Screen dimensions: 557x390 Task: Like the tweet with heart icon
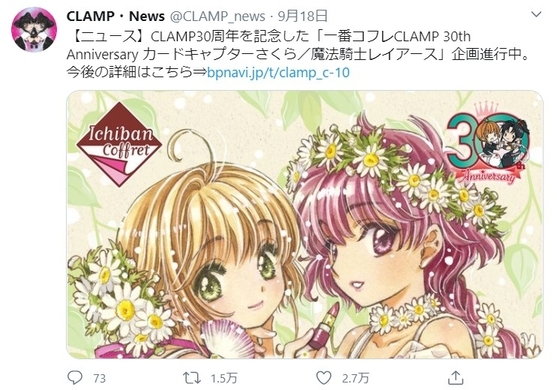pyautogui.click(x=324, y=378)
